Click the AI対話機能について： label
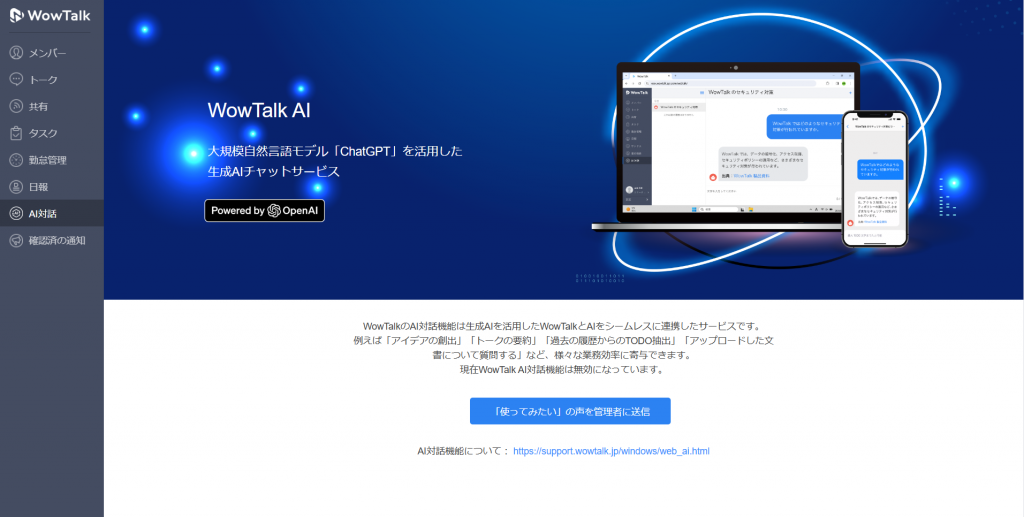Viewport: 1024px width, 517px height. point(463,451)
